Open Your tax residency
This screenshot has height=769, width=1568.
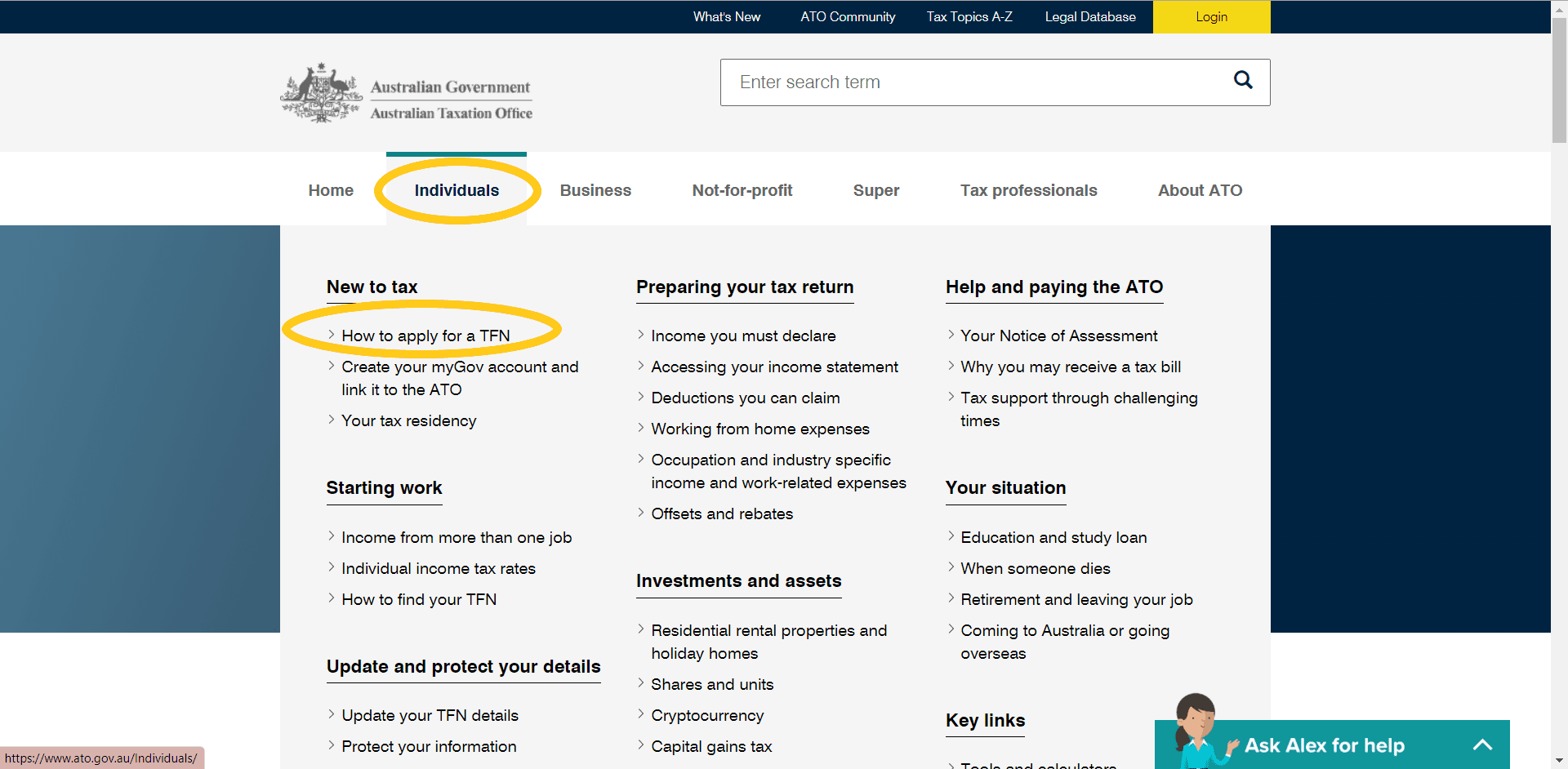(409, 421)
